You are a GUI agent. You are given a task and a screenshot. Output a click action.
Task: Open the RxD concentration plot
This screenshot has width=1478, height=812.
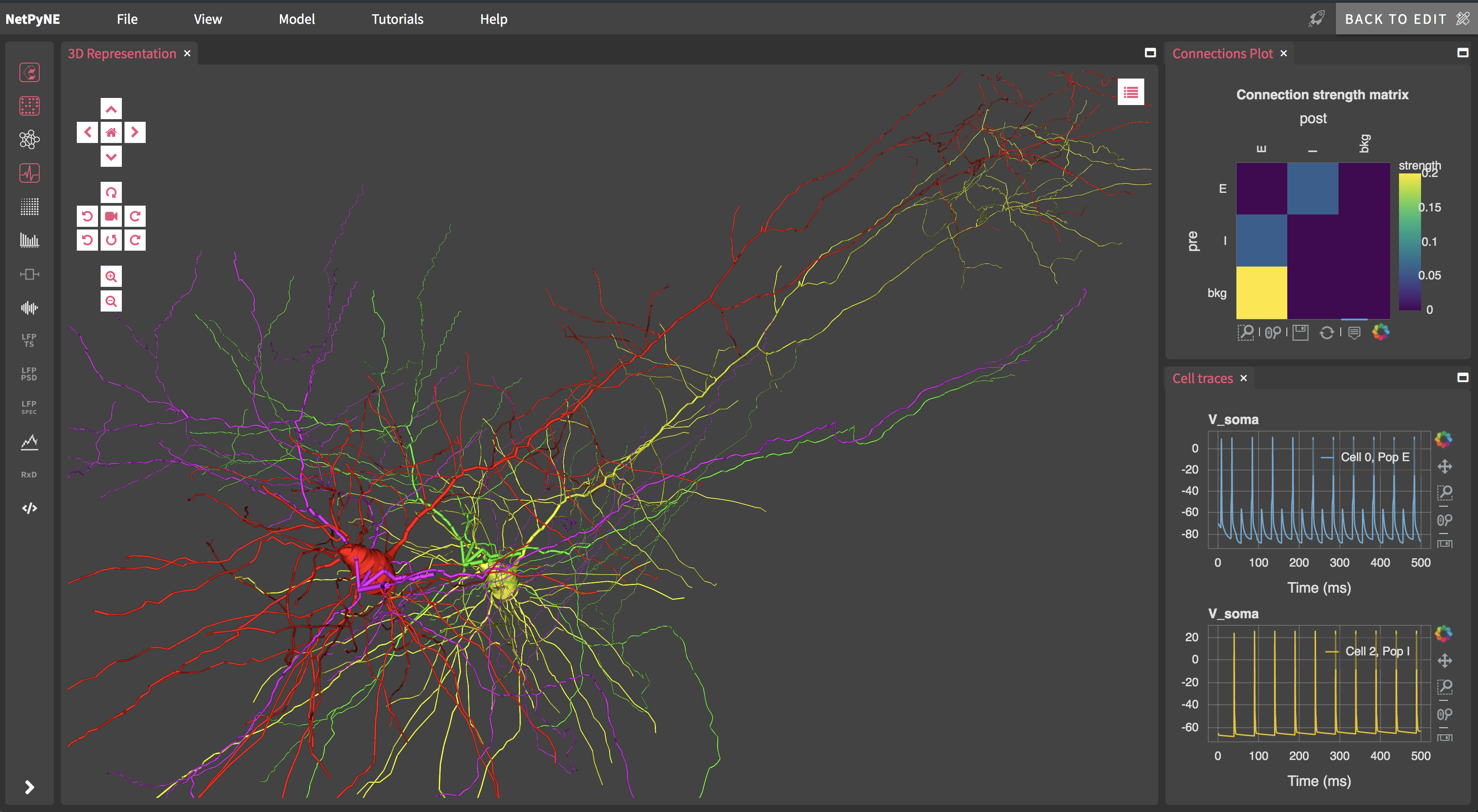pyautogui.click(x=29, y=475)
